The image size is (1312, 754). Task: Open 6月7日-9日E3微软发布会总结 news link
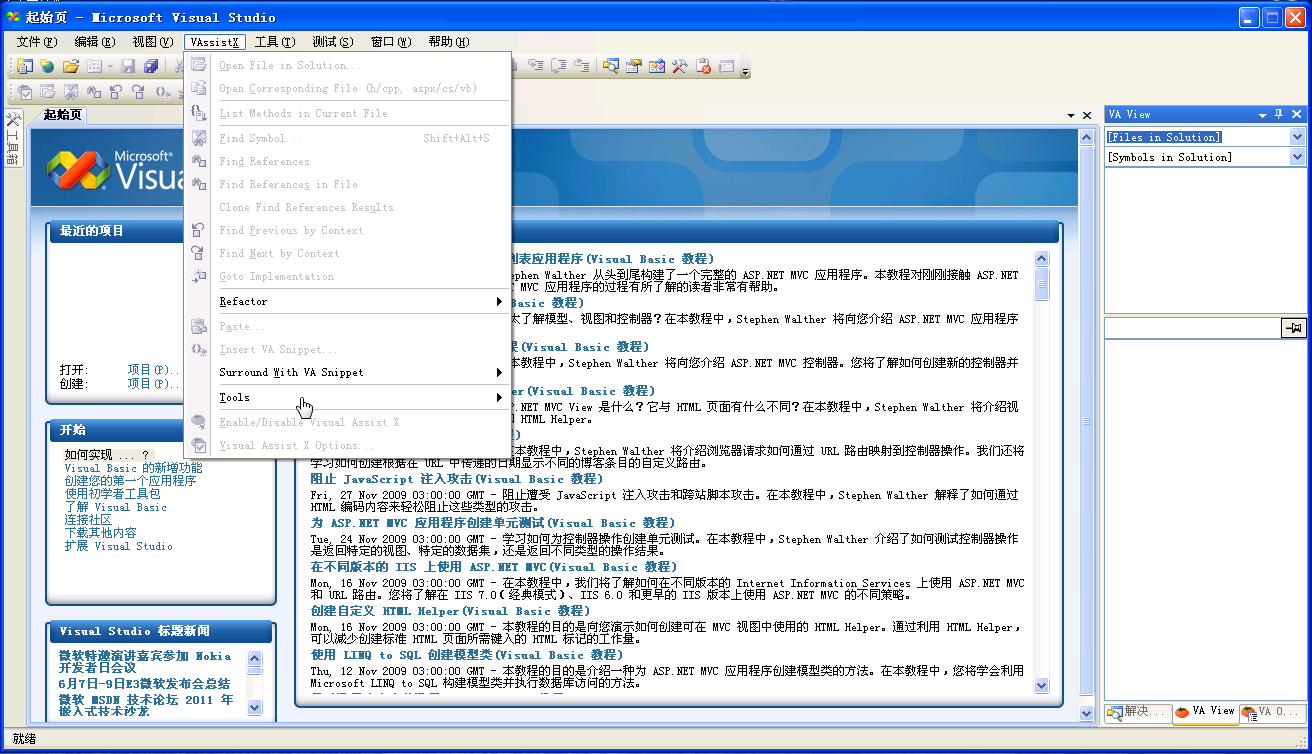coord(144,684)
